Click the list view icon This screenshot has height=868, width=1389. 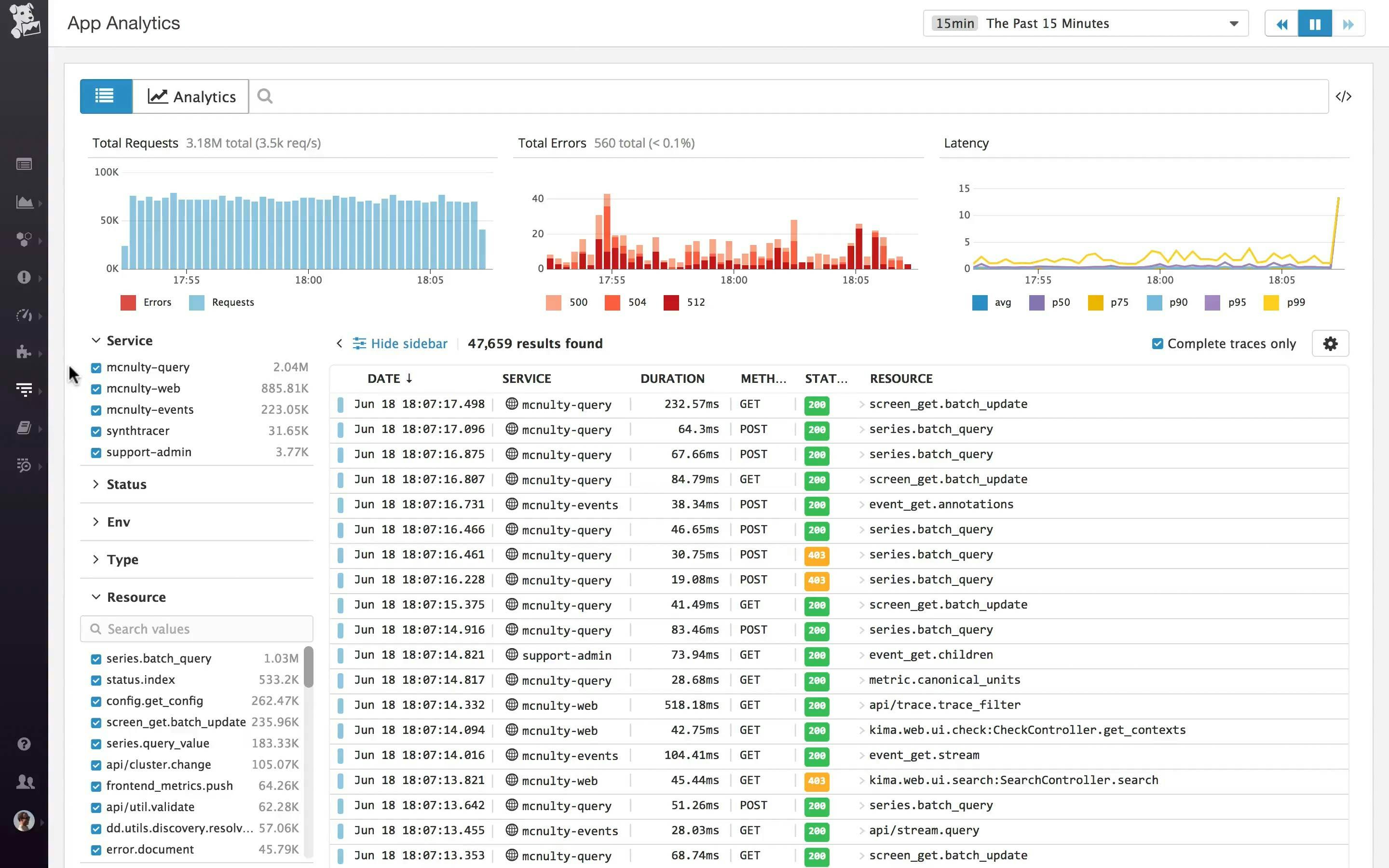pos(104,96)
